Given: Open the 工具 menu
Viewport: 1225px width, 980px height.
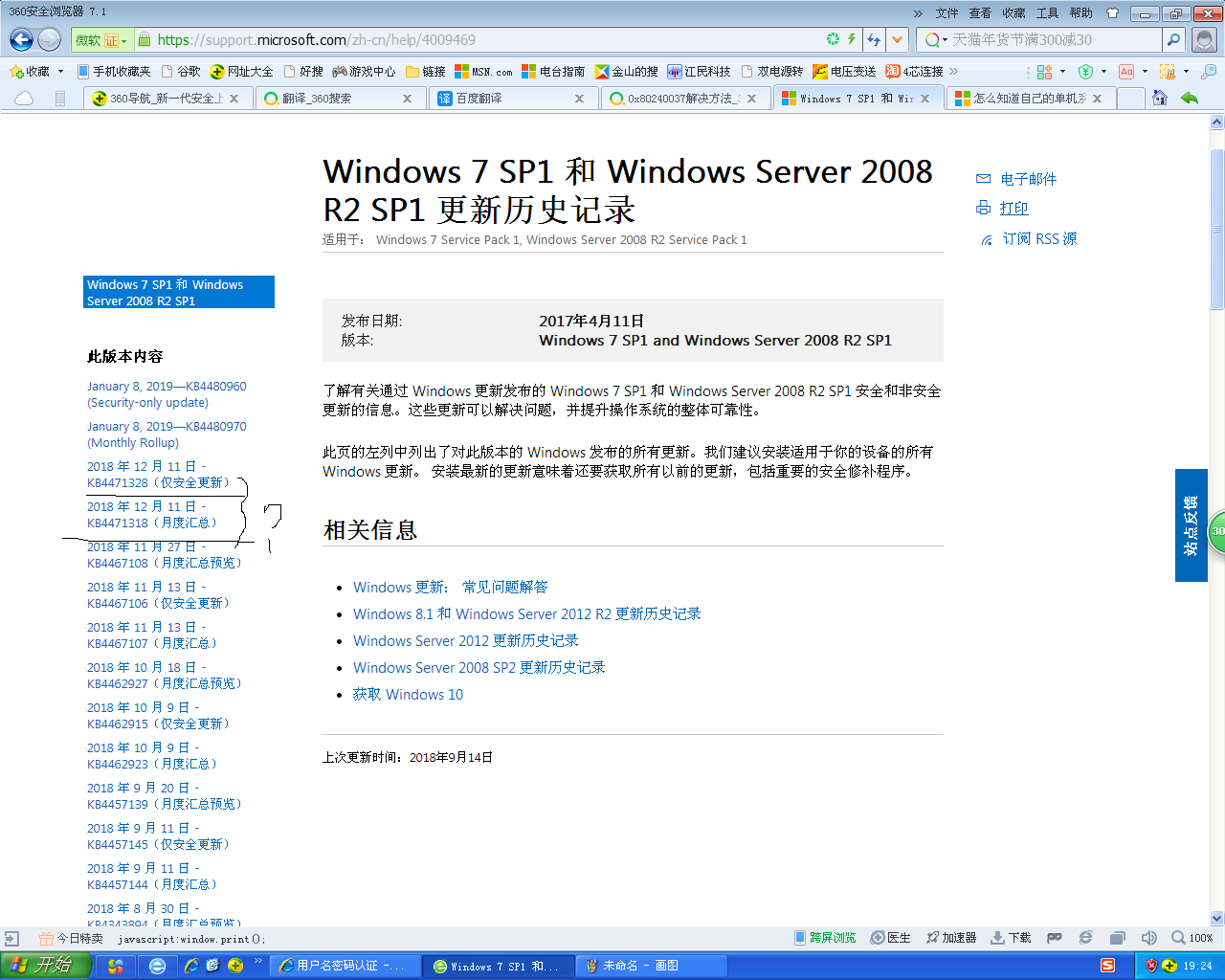Looking at the screenshot, I should [1047, 13].
